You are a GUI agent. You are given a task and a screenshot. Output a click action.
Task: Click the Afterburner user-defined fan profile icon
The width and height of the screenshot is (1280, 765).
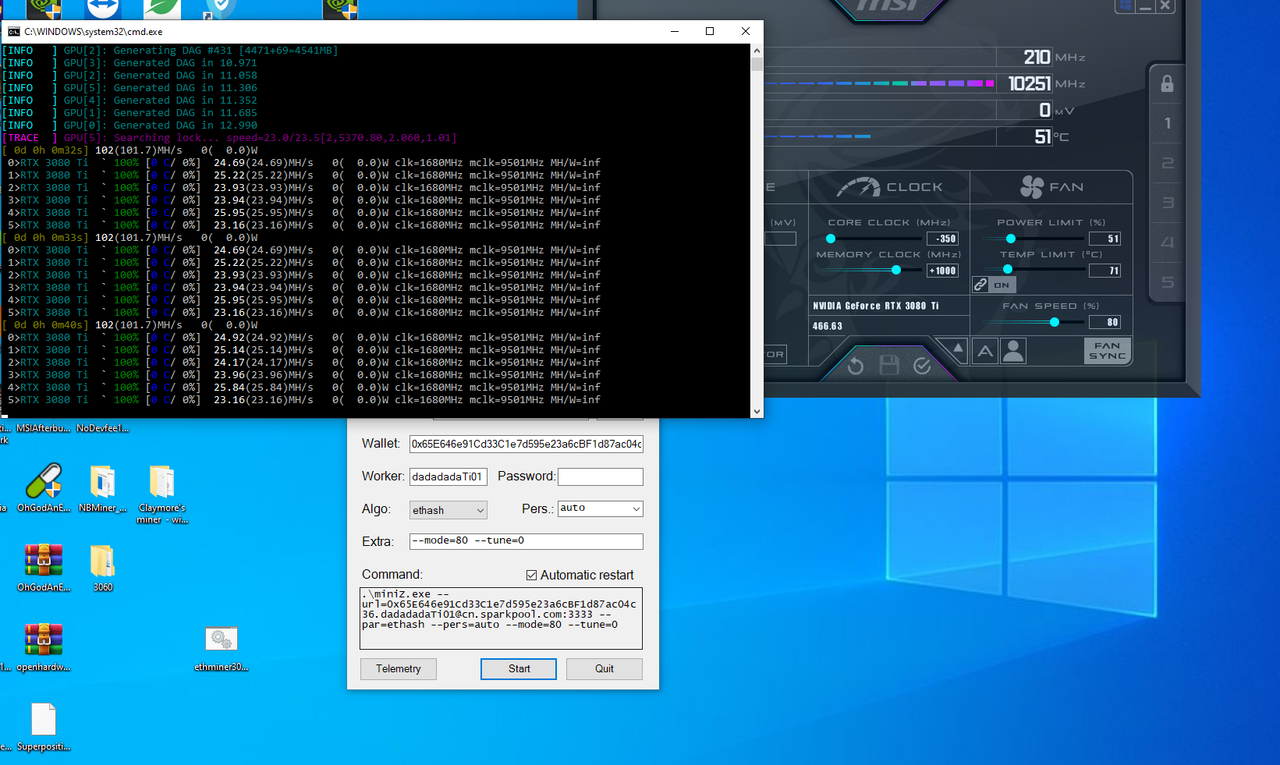coord(1013,351)
